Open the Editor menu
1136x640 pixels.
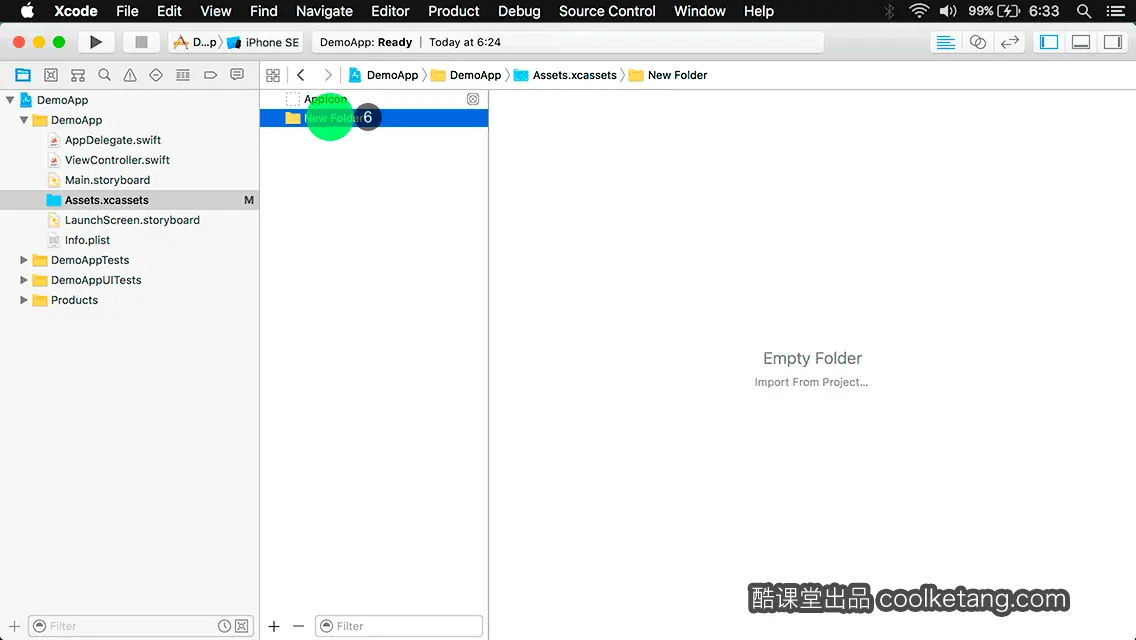[x=390, y=11]
